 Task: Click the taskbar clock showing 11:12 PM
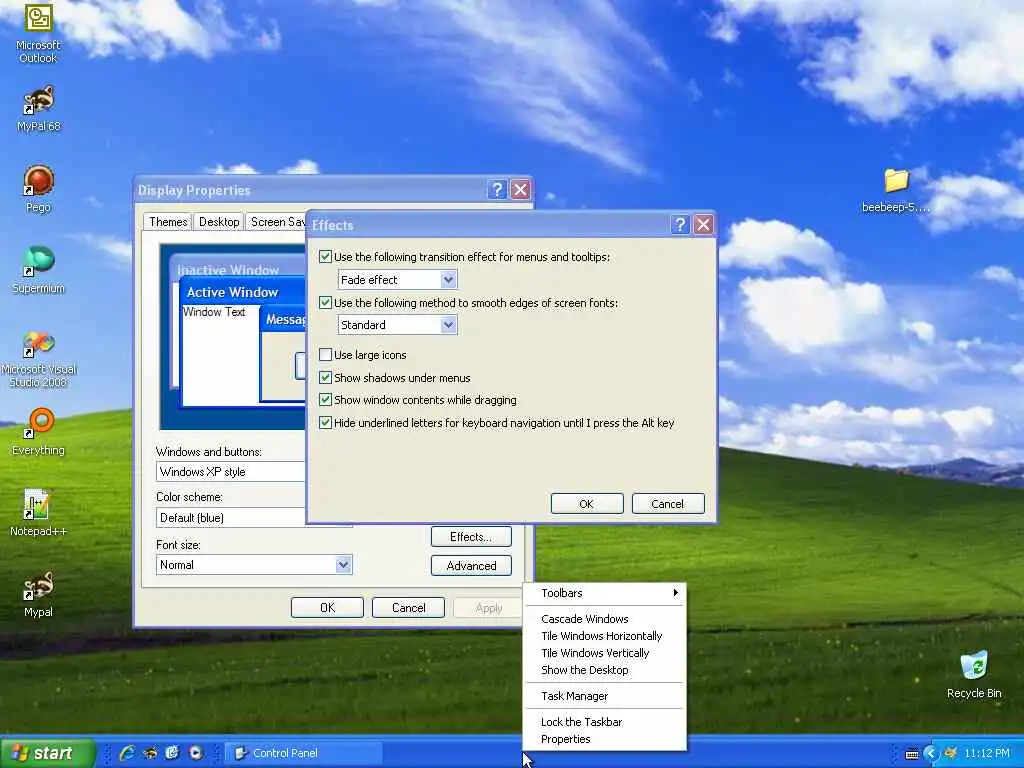tap(986, 753)
